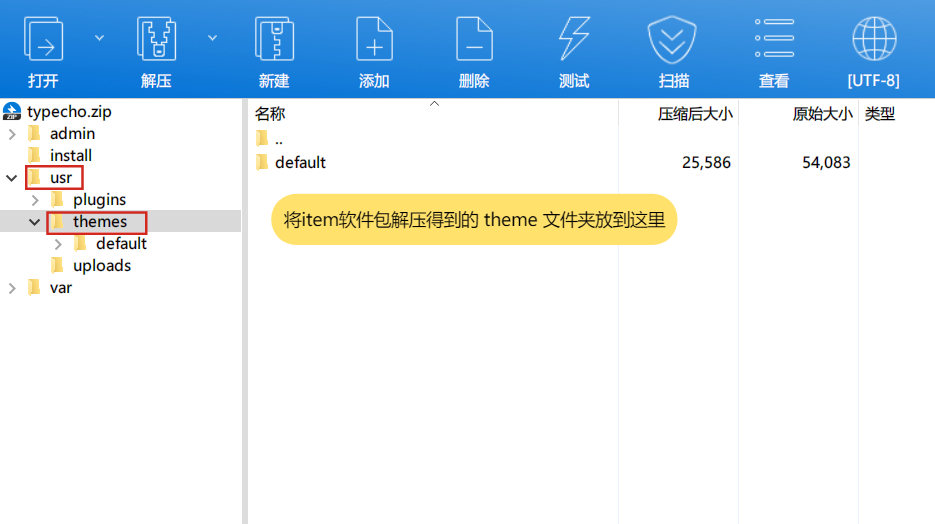Expand the var folder node
The width and height of the screenshot is (935, 524).
coord(12,288)
